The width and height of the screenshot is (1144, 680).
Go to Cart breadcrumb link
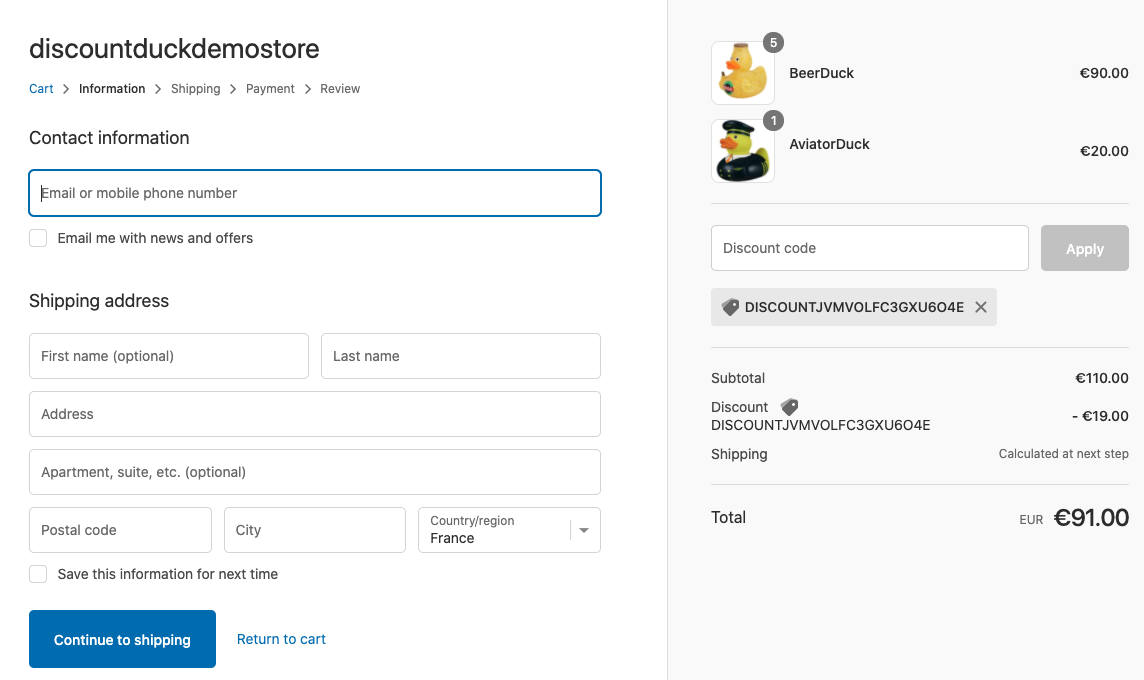point(41,89)
